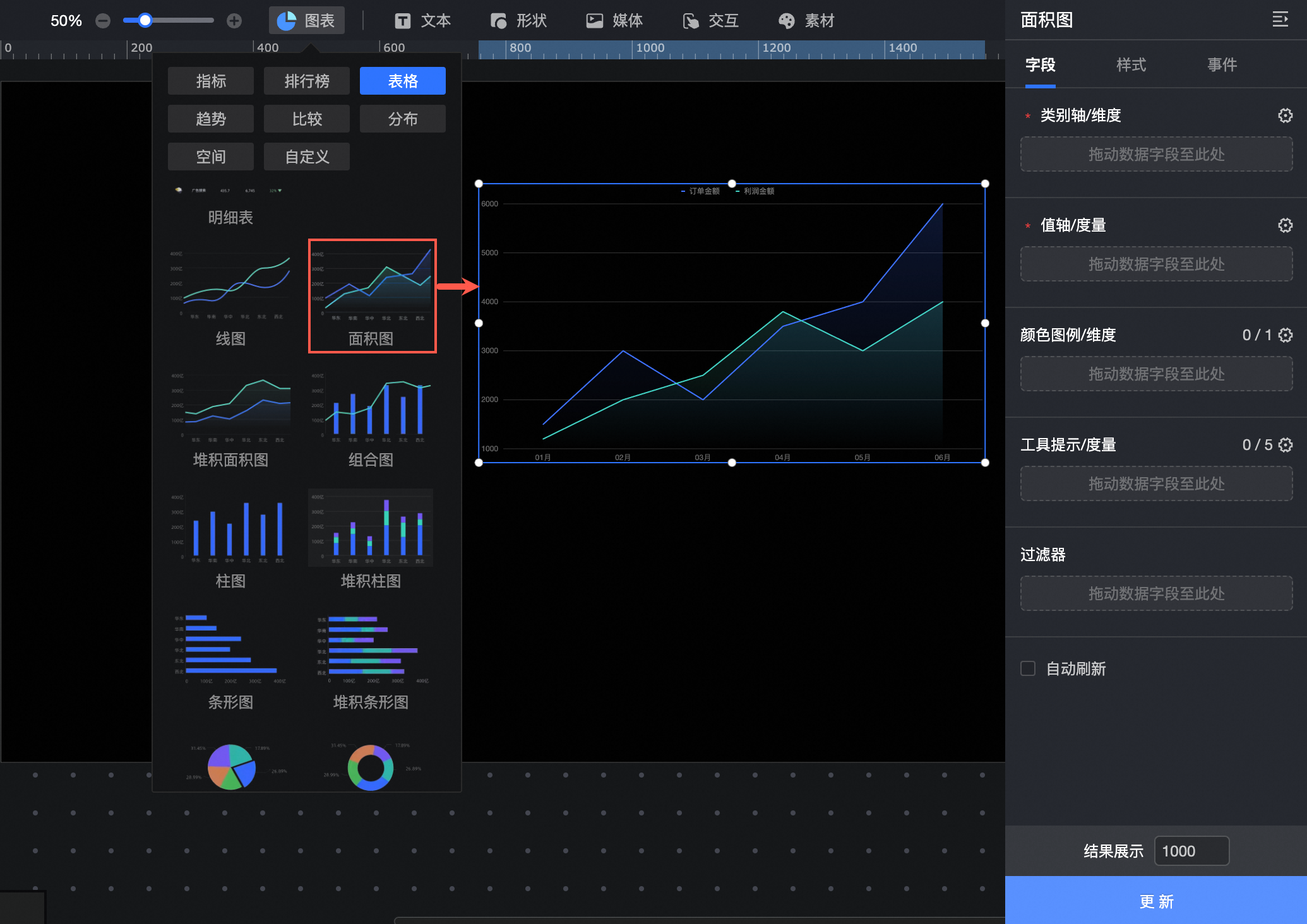The width and height of the screenshot is (1307, 924).
Task: Open the 图表 chart menu
Action: pos(307,21)
